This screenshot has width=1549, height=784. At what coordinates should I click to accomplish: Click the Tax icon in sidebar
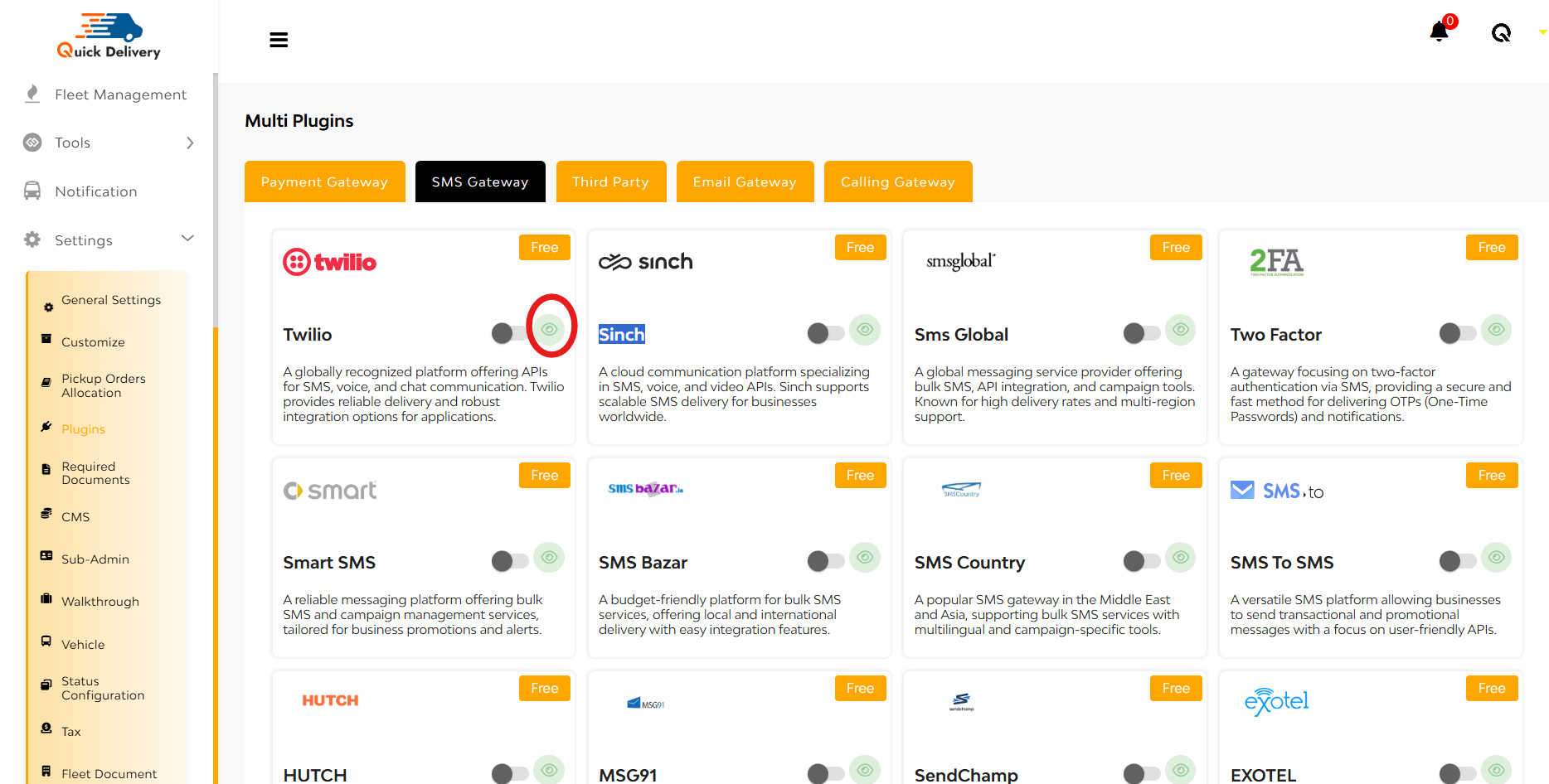pos(46,728)
